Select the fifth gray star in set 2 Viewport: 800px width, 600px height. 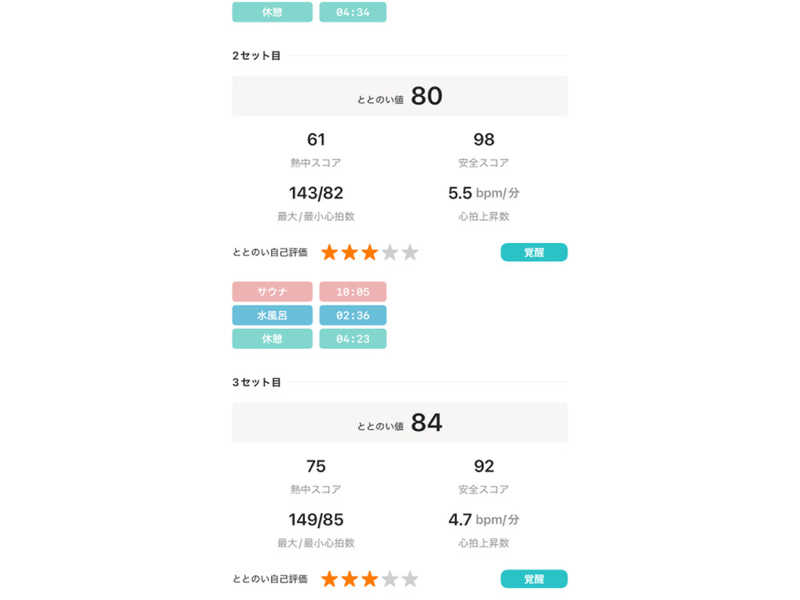[x=410, y=252]
